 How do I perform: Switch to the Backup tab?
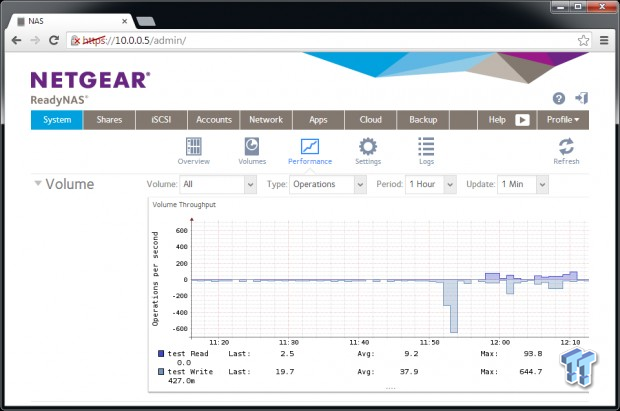[423, 120]
